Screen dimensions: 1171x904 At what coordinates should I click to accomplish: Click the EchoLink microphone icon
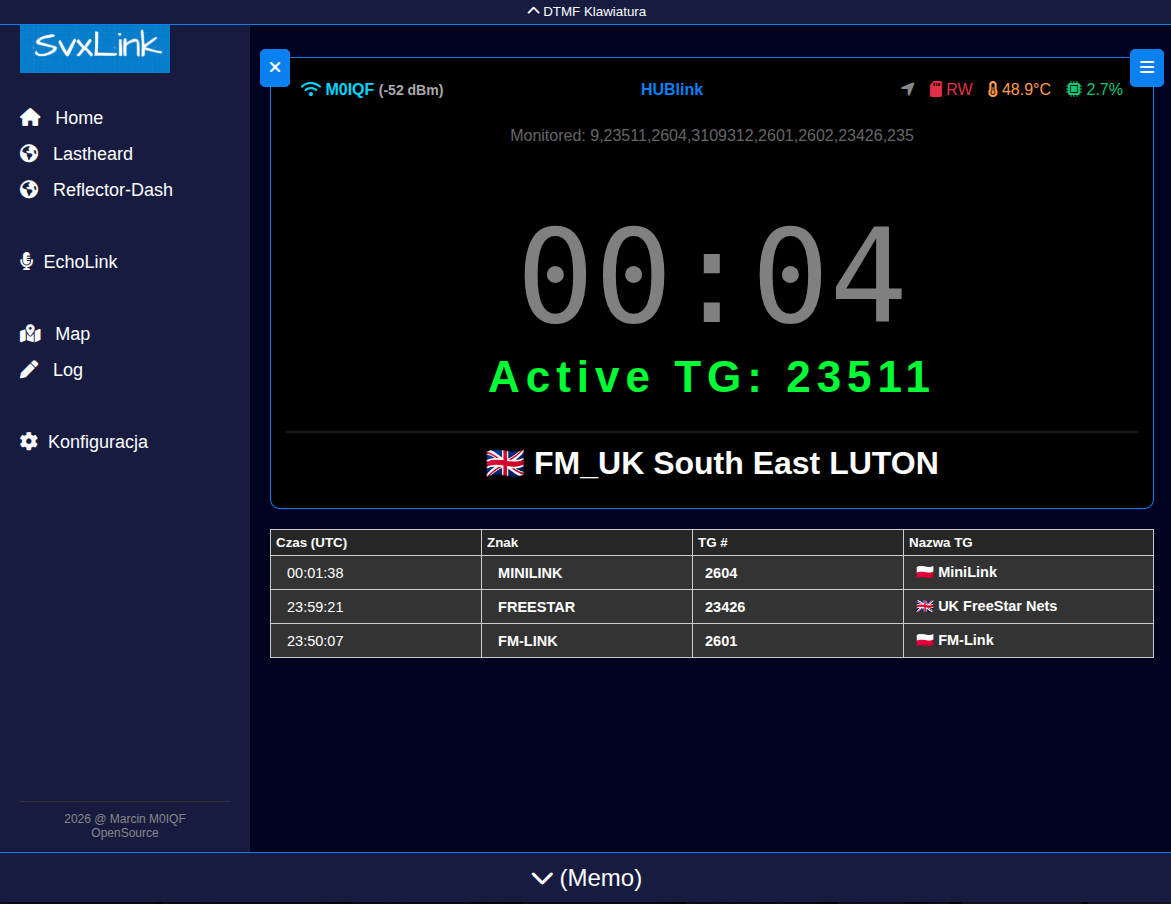27,262
